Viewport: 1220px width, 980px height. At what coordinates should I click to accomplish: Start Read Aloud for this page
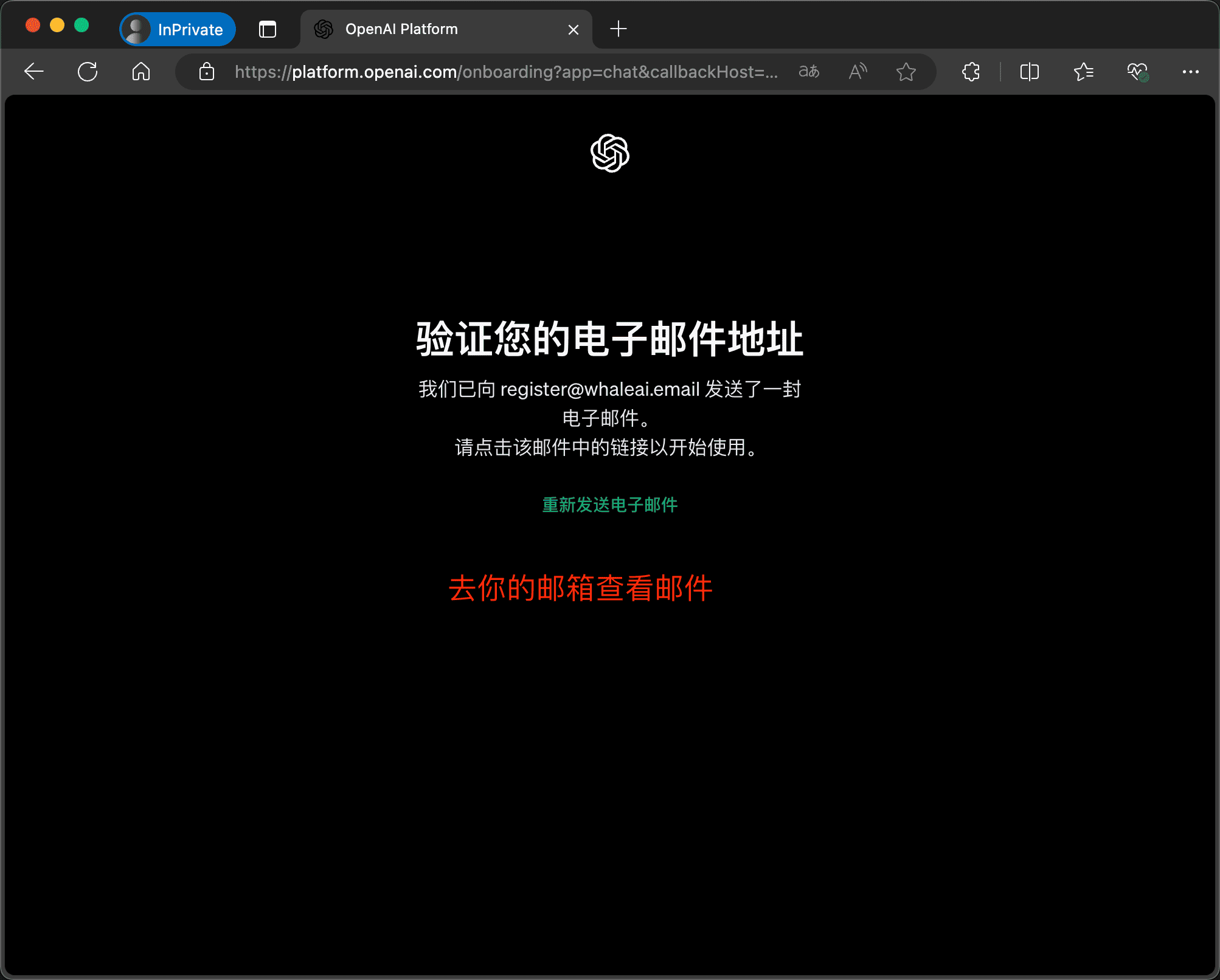pos(857,72)
